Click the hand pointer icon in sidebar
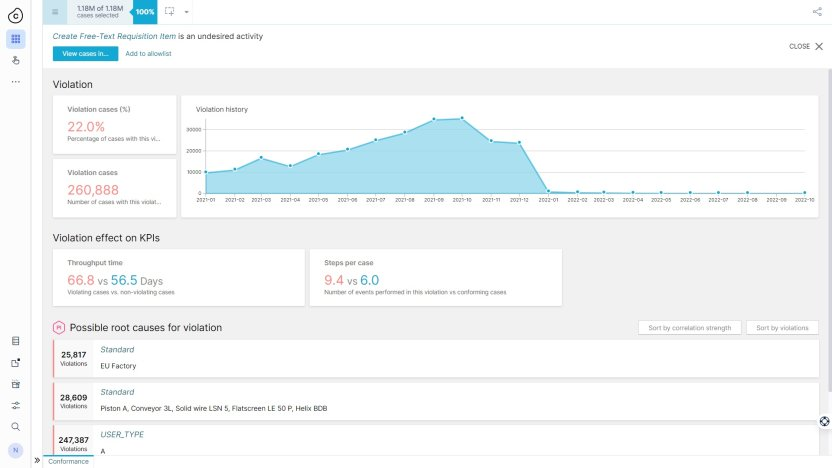 [x=15, y=60]
